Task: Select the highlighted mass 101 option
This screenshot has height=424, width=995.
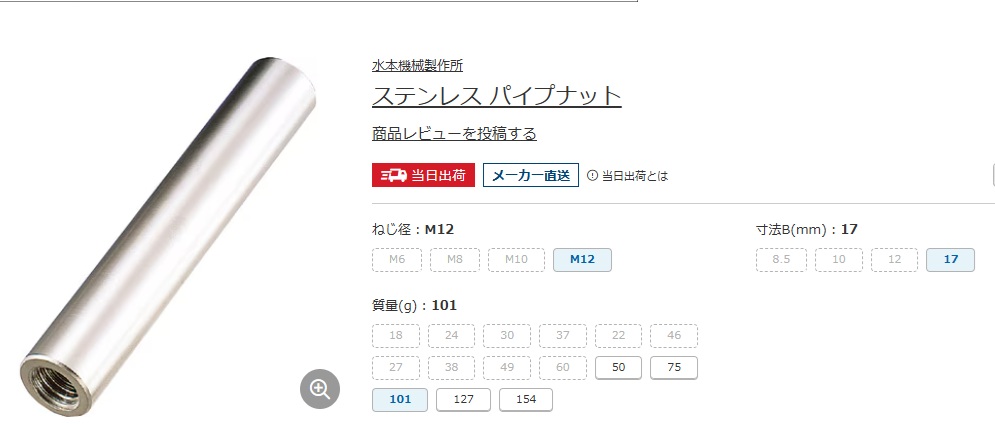Action: tap(400, 400)
